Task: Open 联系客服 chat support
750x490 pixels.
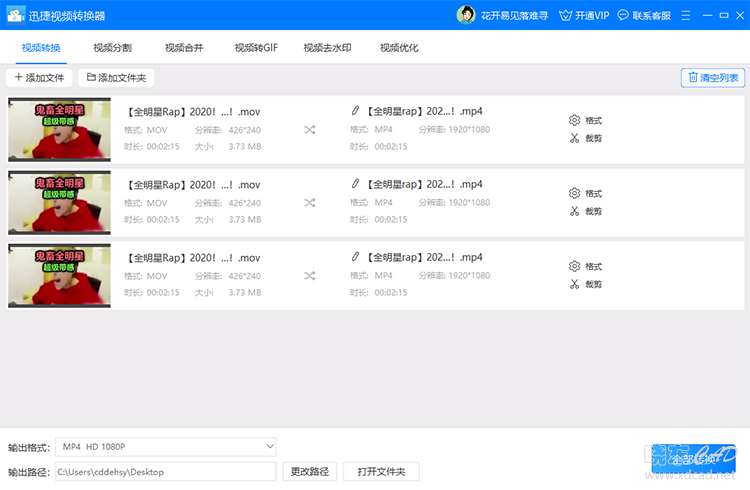Action: pos(644,16)
